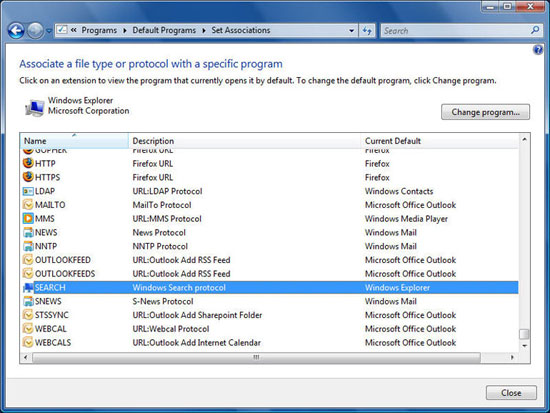Image resolution: width=550 pixels, height=413 pixels.
Task: Click the vertical scrollbar up arrow
Action: (524, 139)
